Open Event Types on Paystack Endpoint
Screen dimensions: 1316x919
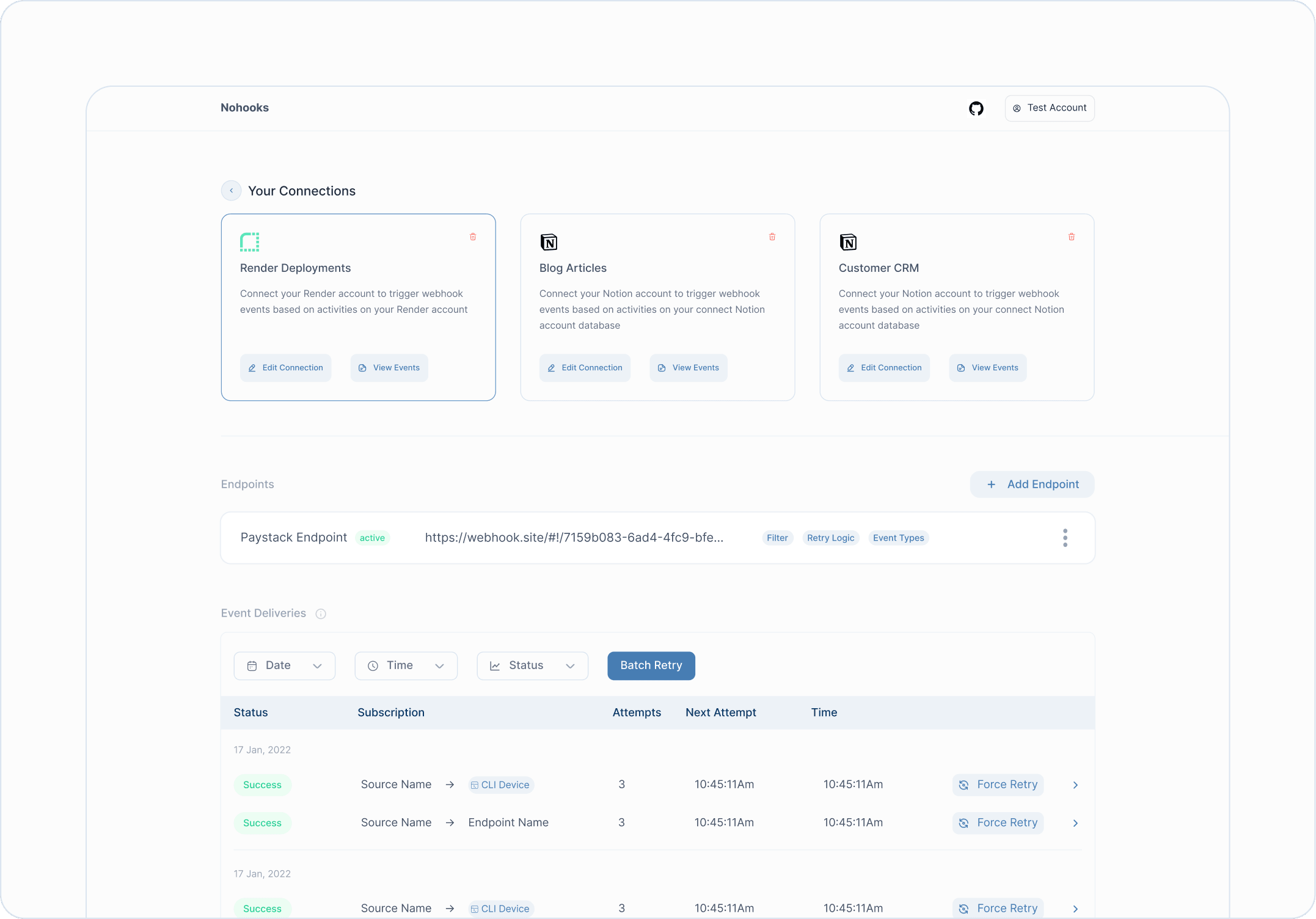pos(898,538)
